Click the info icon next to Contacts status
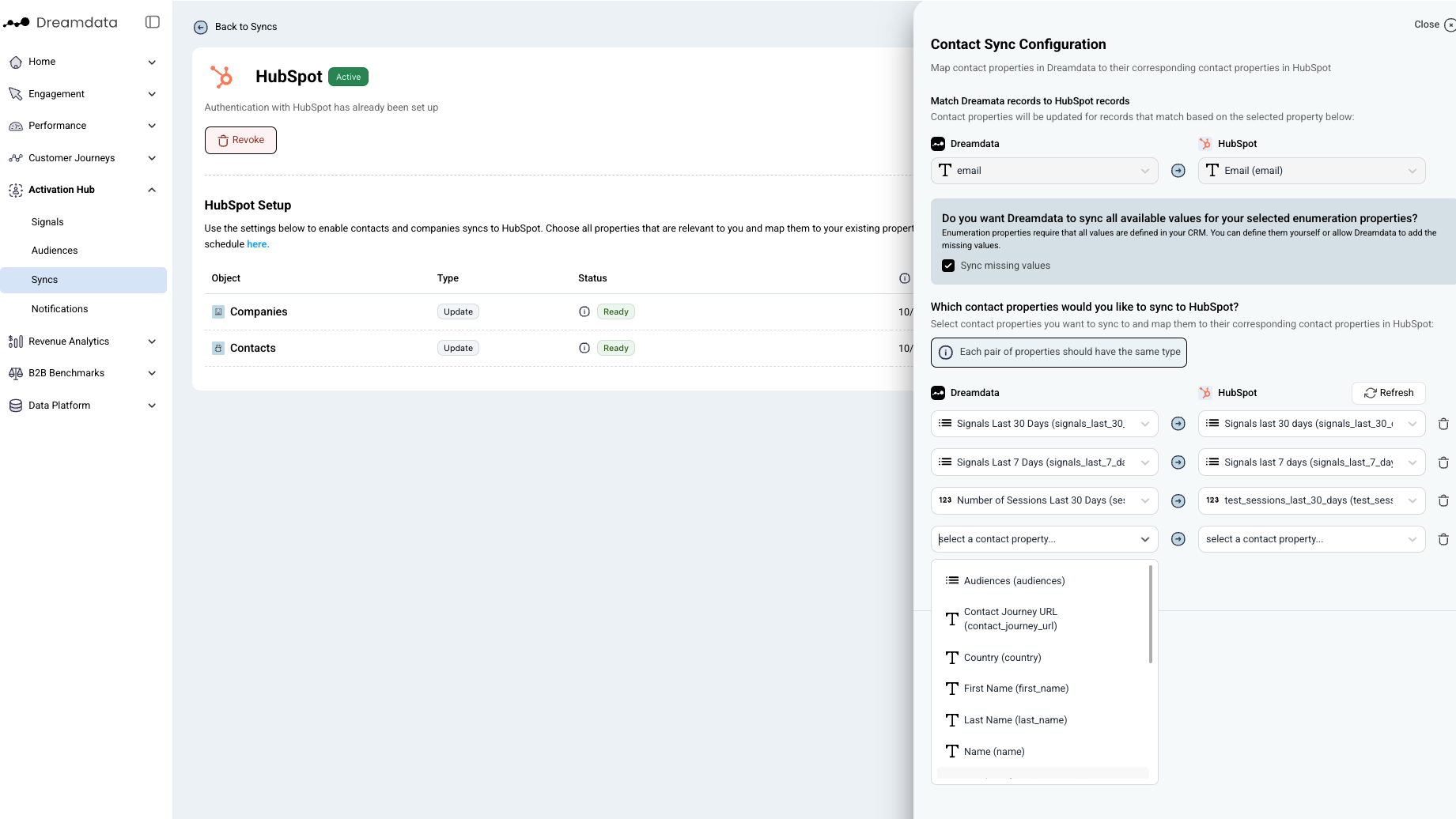Screen dimensions: 1456x819 click(x=584, y=348)
